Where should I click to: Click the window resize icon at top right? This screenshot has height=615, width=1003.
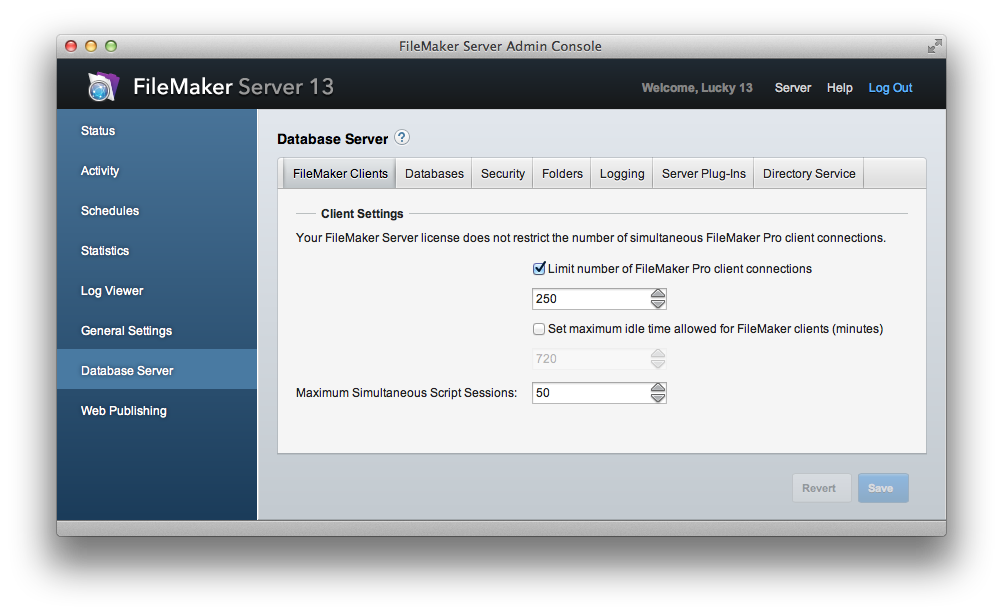point(934,46)
